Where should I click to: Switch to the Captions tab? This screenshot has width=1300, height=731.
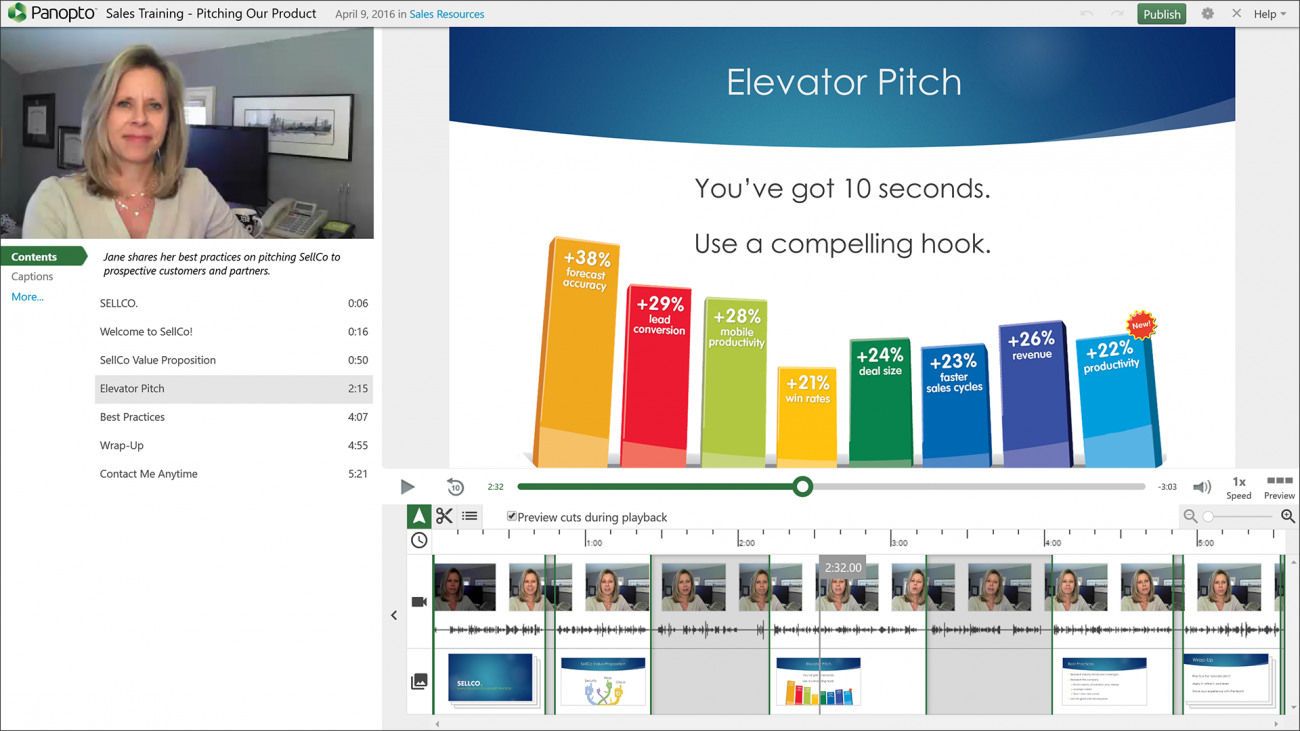pos(33,275)
